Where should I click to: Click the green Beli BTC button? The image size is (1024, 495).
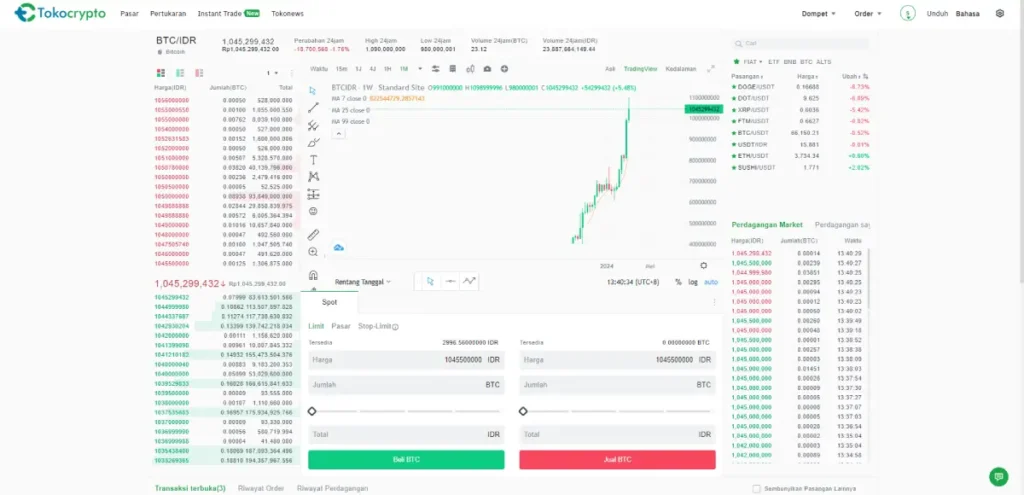pos(406,459)
